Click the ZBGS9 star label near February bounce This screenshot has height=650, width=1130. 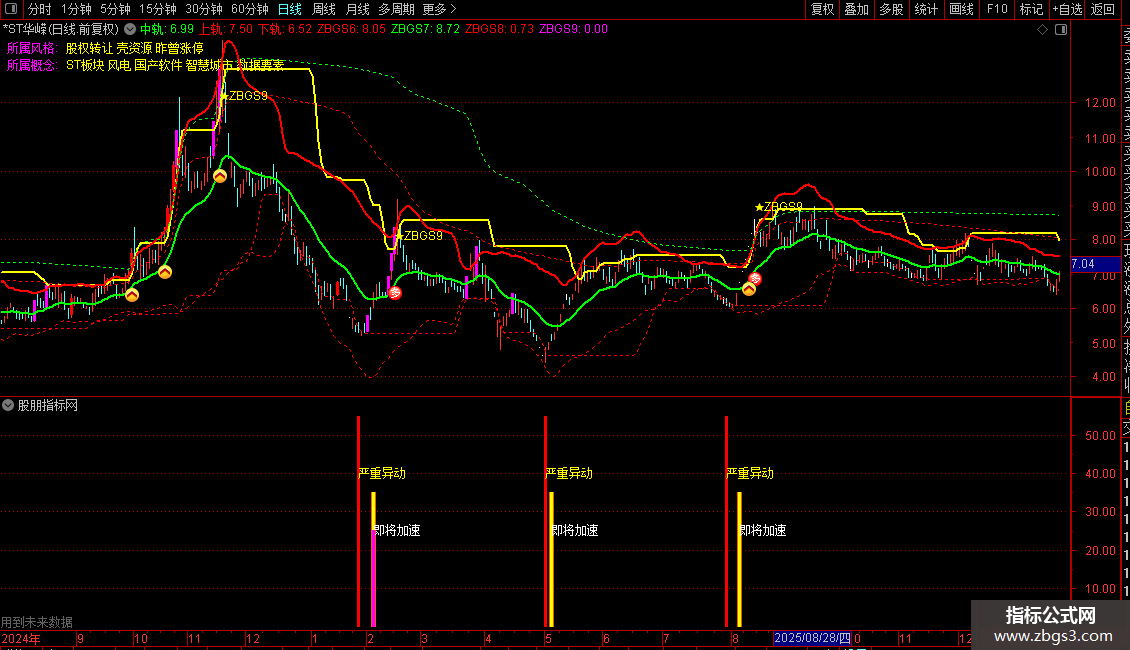(419, 236)
